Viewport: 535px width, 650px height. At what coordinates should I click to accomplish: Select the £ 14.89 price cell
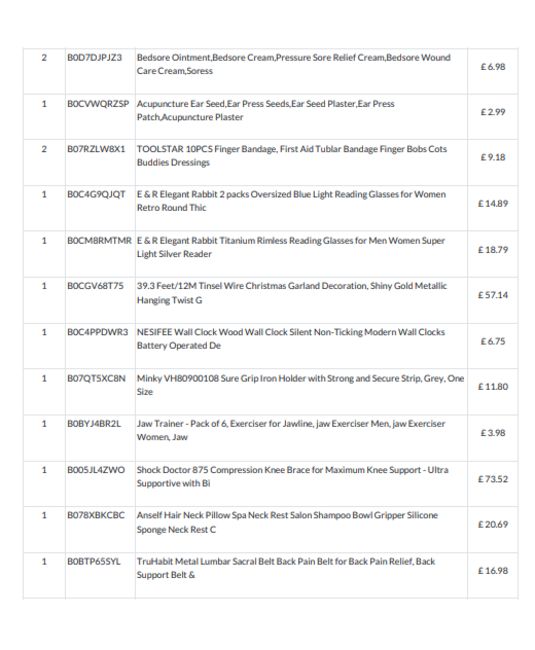(x=493, y=204)
